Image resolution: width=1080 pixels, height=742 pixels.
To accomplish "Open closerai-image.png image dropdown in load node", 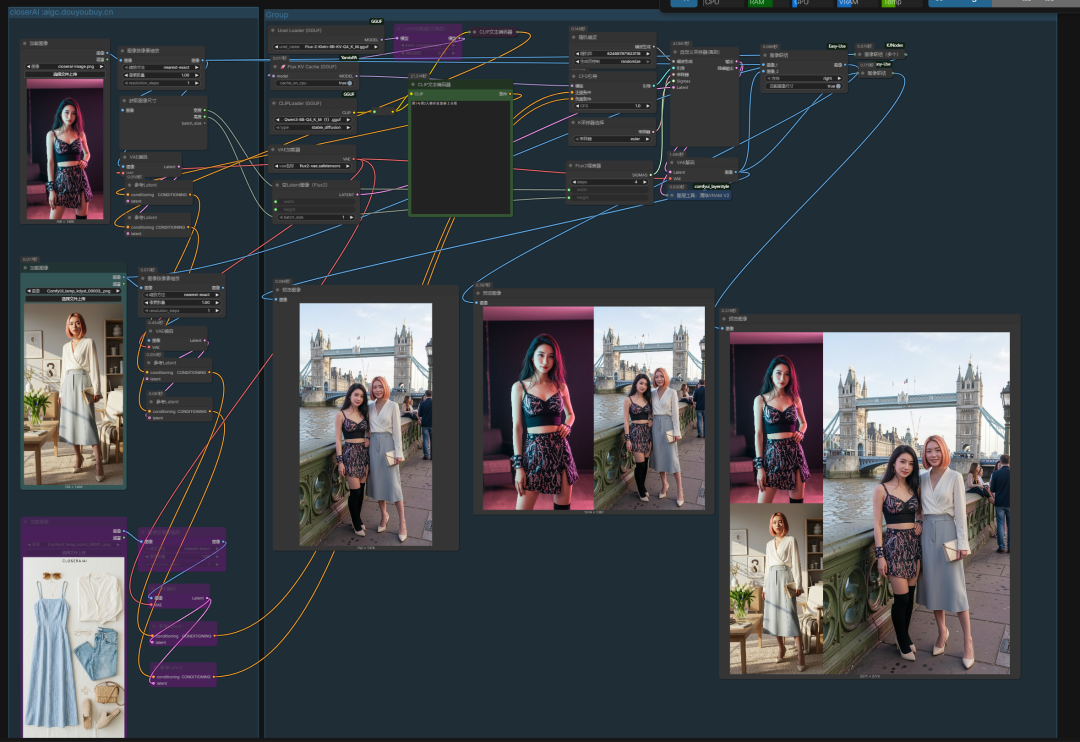I will (65, 66).
